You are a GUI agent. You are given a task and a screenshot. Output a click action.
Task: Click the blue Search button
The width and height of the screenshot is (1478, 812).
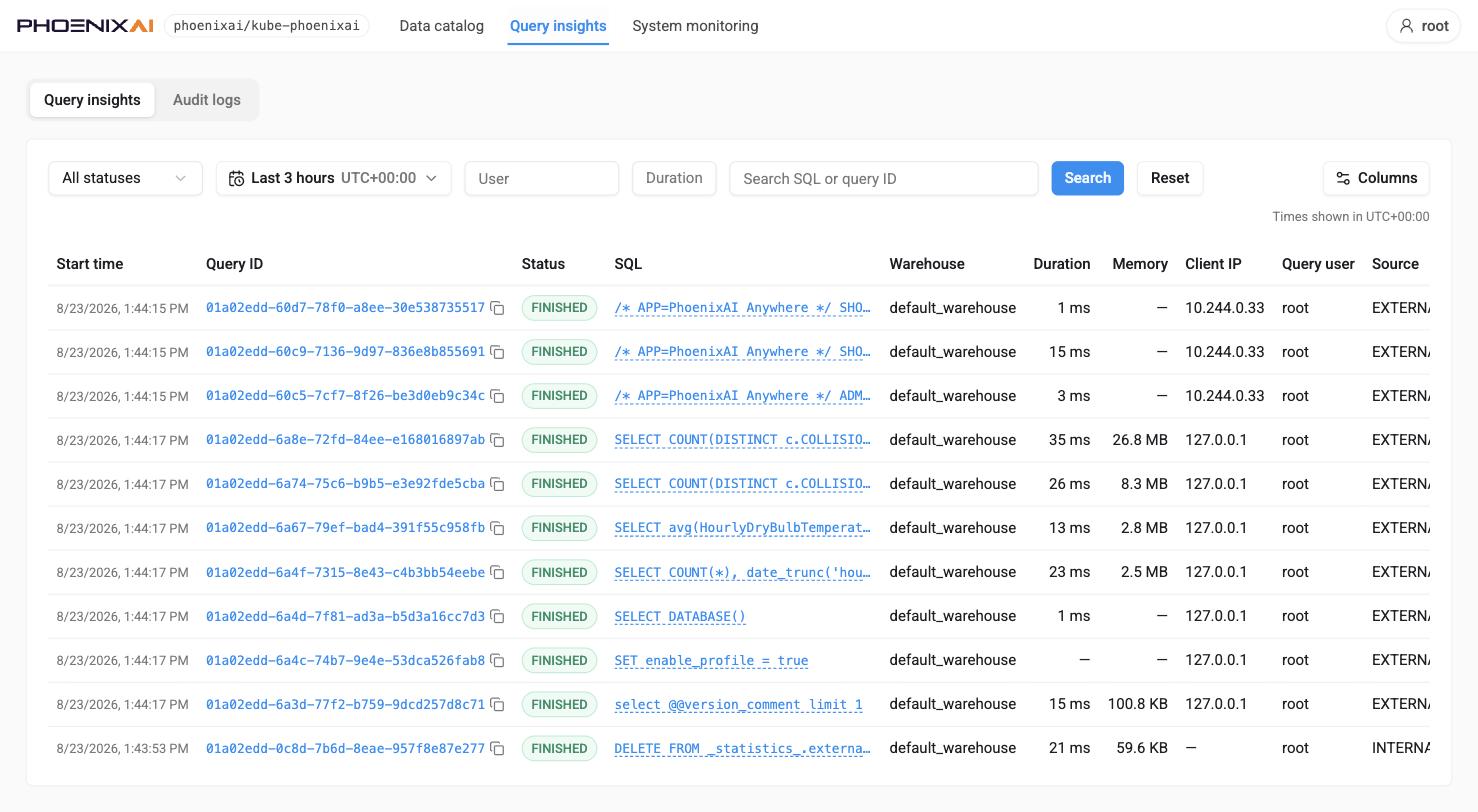pos(1087,178)
